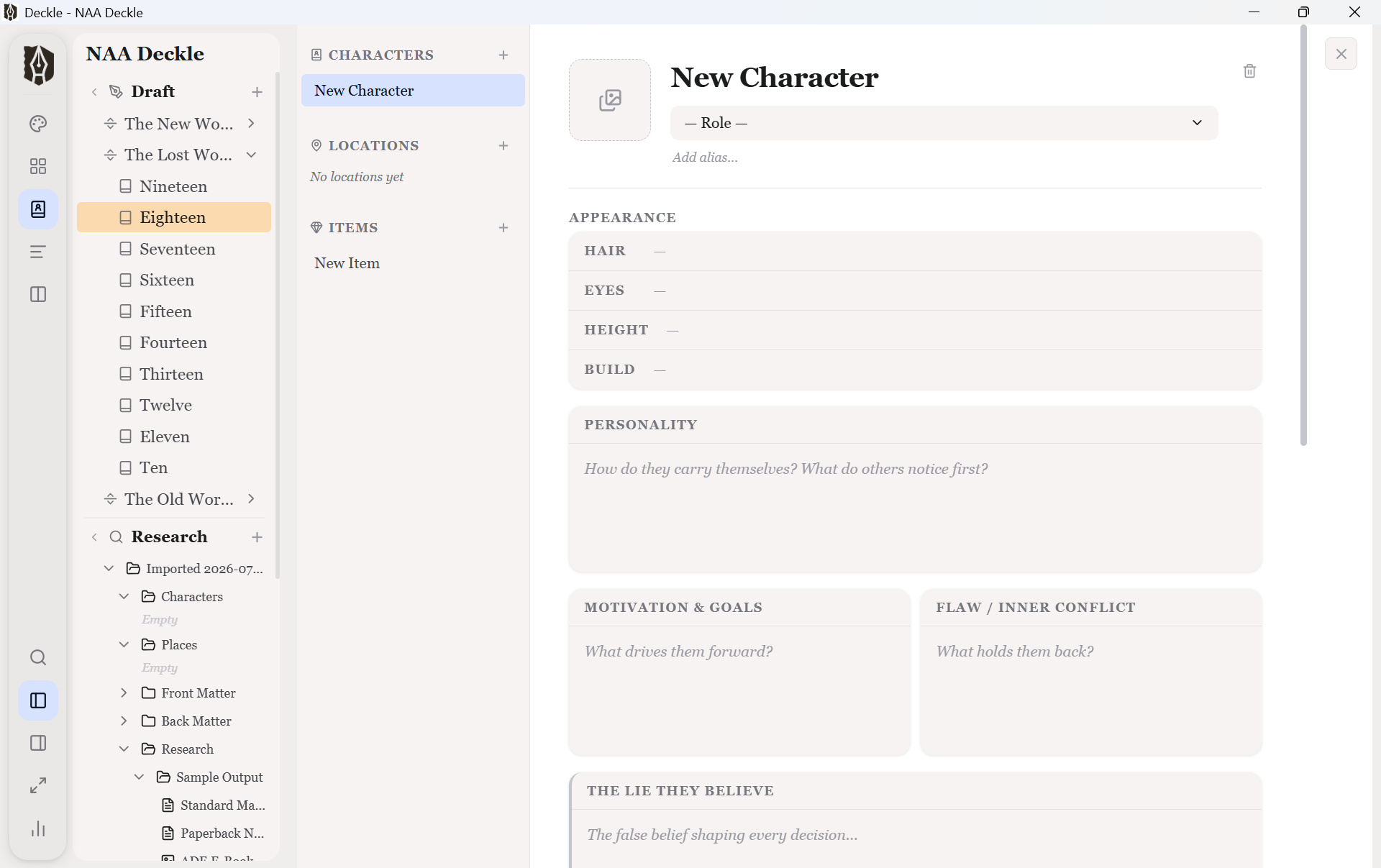The image size is (1381, 868).
Task: Expand The New Wo... part
Action: pos(251,124)
